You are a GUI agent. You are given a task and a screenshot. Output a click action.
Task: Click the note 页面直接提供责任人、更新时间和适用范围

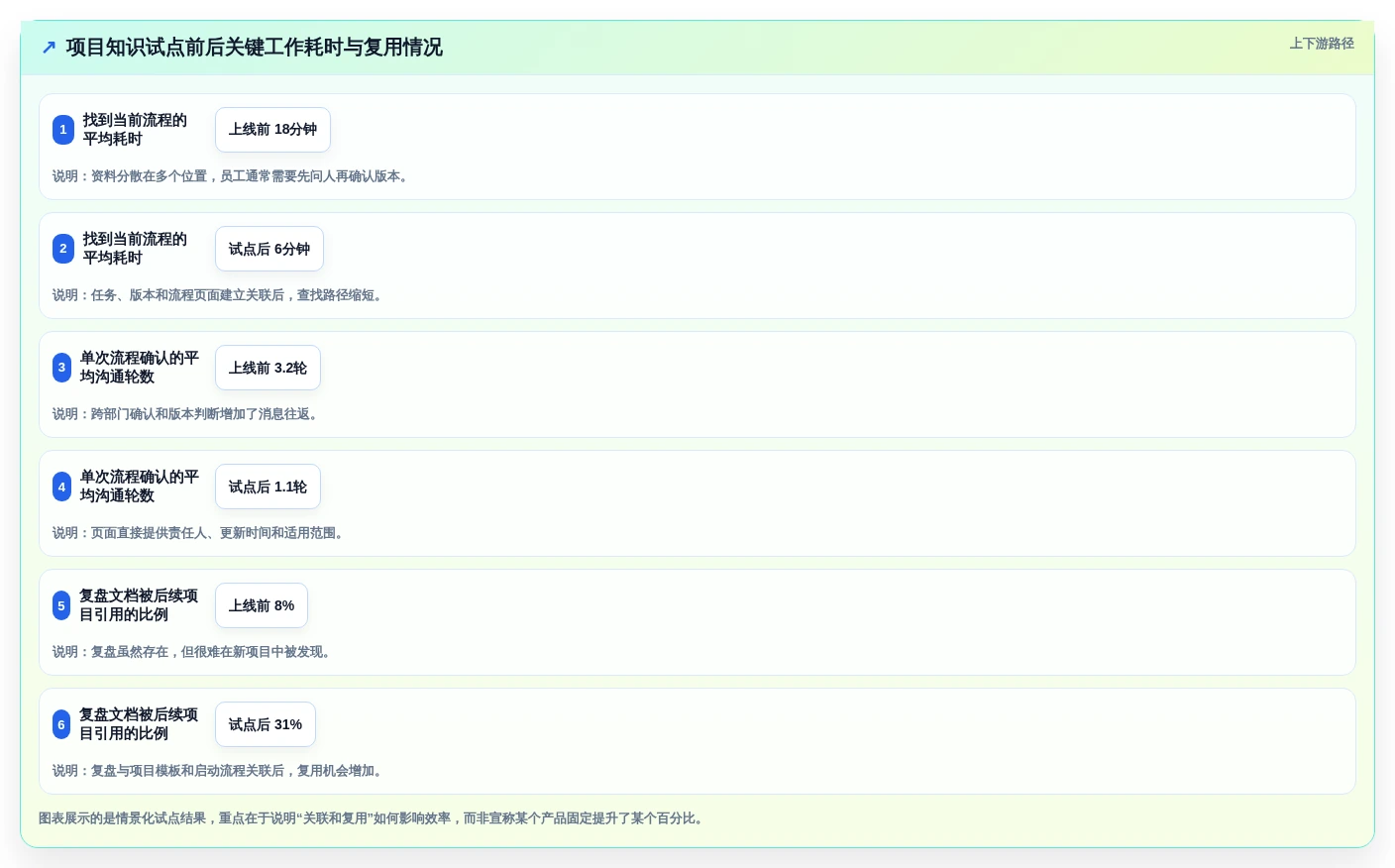[200, 533]
